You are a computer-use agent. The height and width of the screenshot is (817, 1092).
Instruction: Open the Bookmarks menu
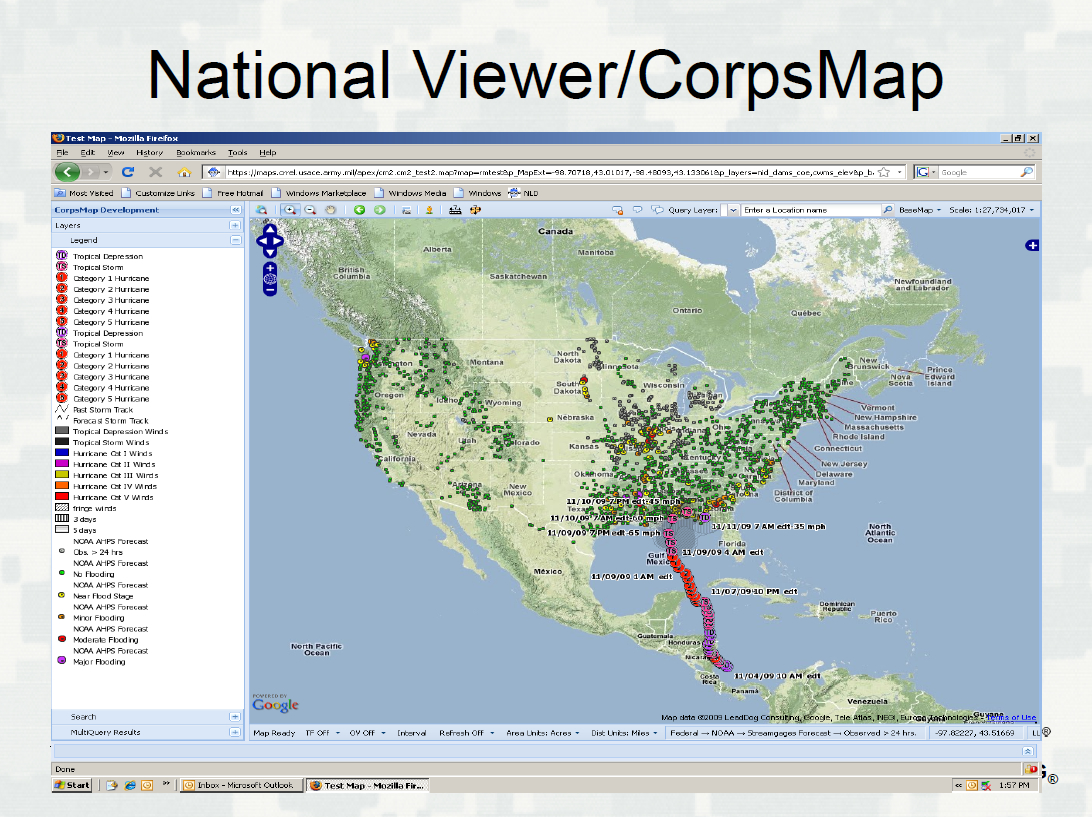click(x=198, y=152)
